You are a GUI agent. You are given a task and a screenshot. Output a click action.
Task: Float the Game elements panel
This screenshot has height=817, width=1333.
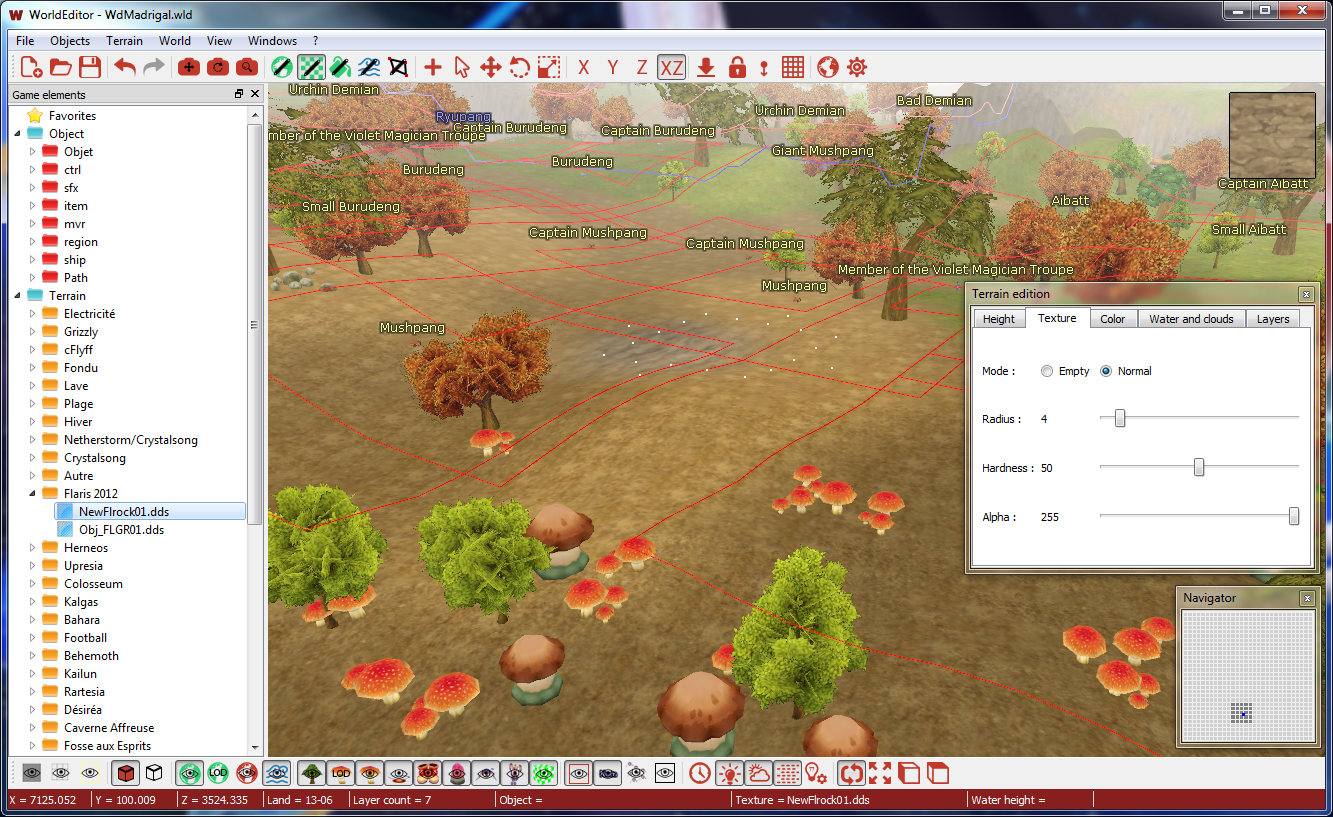239,94
